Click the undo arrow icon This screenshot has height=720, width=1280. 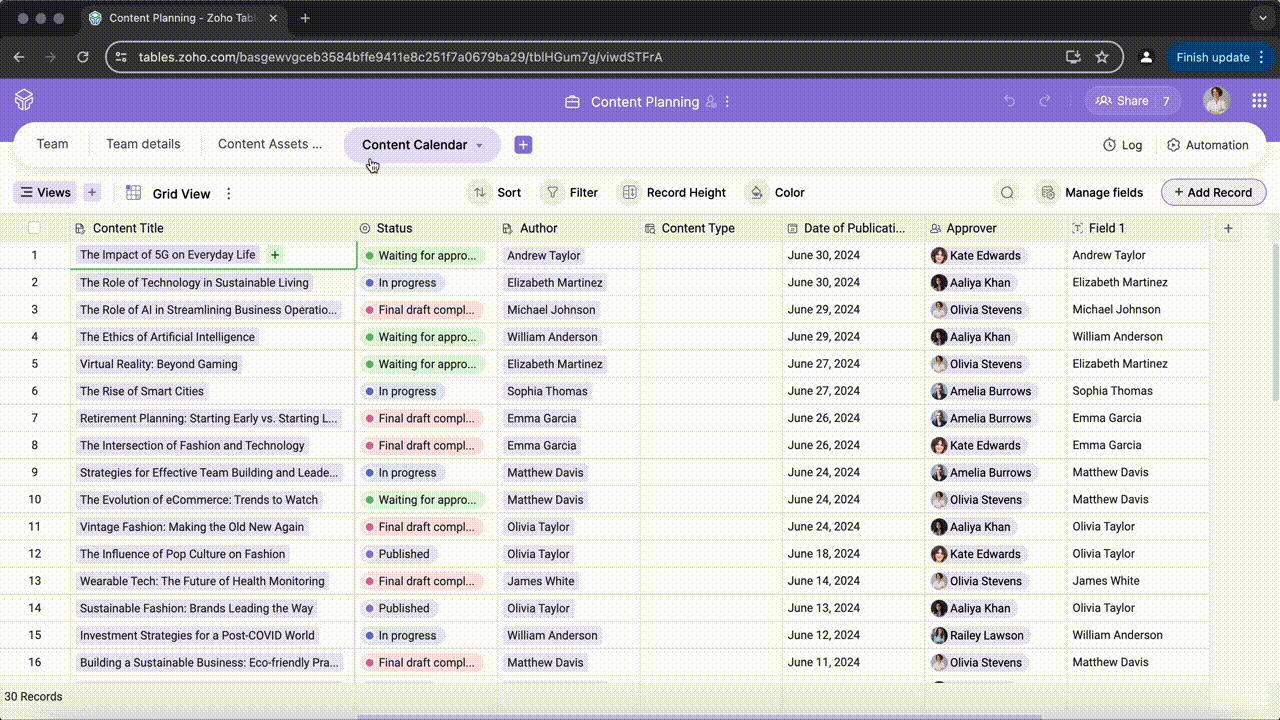point(1009,101)
